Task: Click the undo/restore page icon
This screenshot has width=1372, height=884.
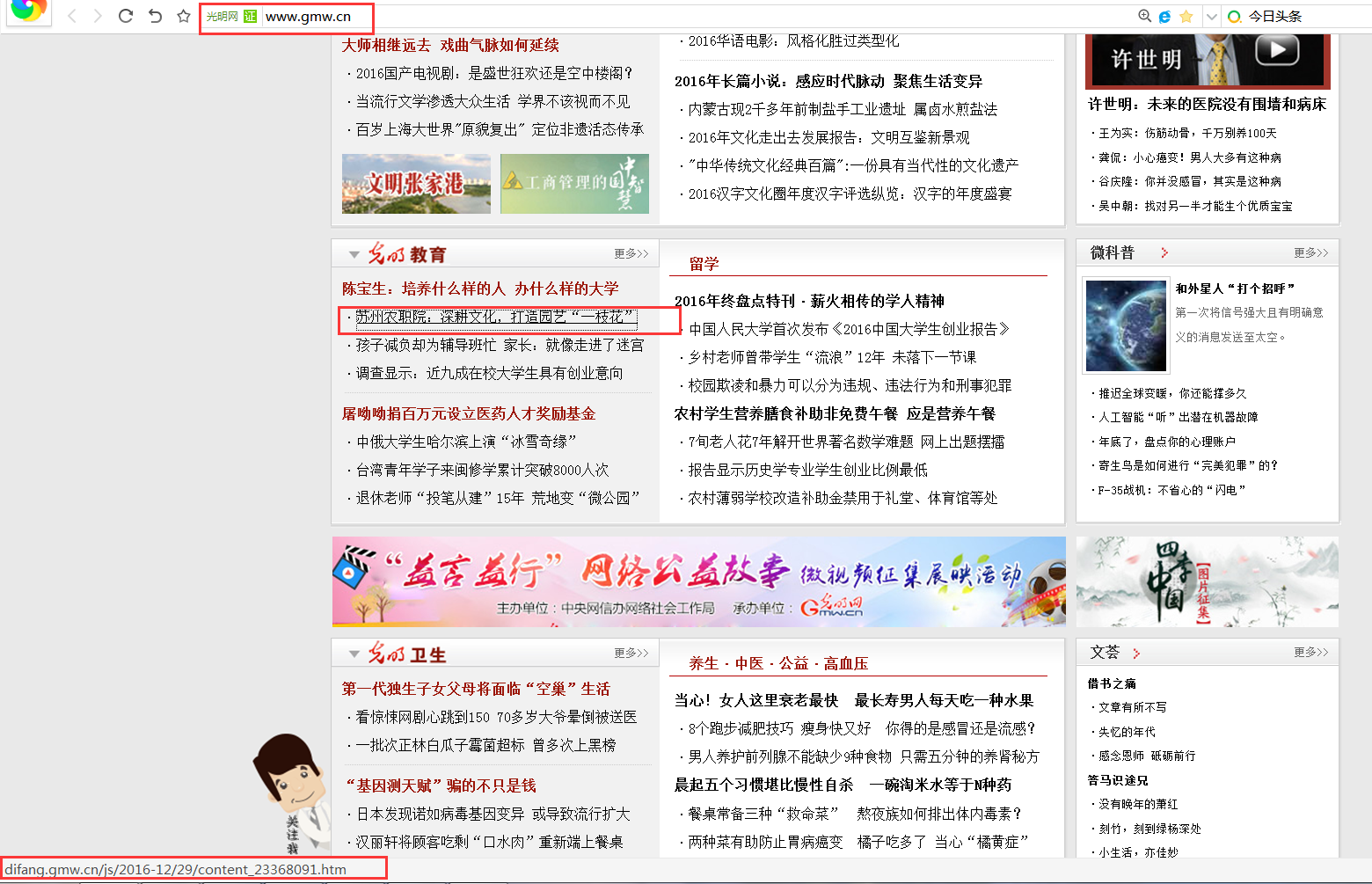Action: [x=155, y=16]
